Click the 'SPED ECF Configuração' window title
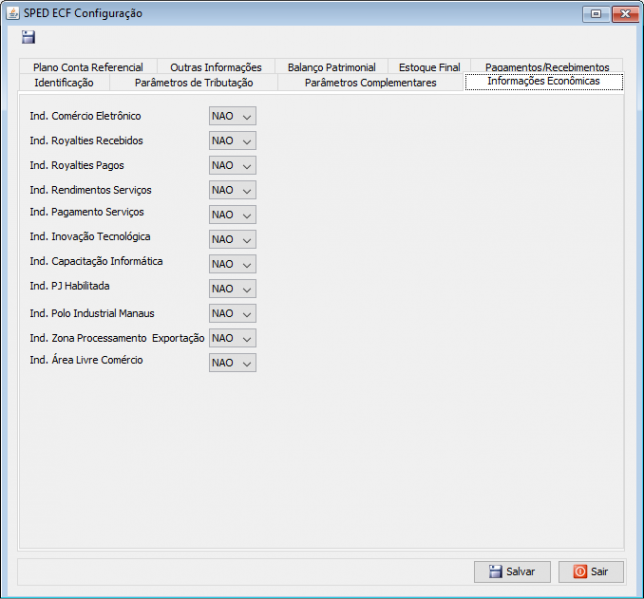 coord(83,13)
